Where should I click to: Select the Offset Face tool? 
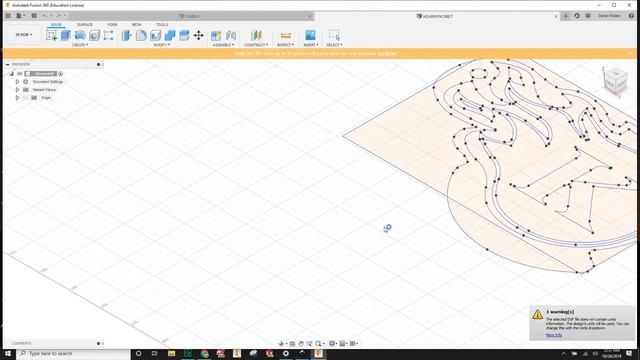(x=184, y=36)
